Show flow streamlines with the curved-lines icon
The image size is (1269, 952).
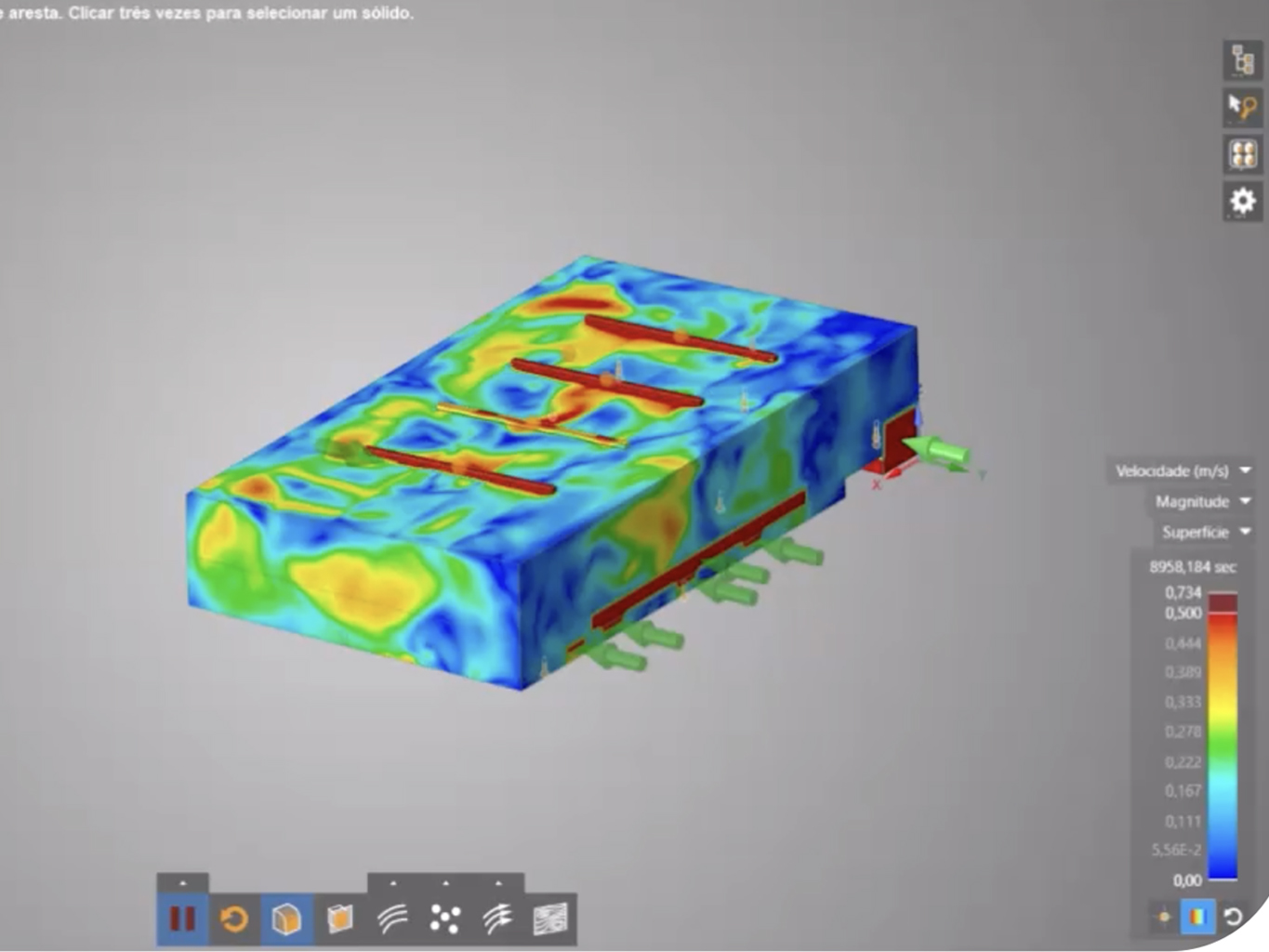pyautogui.click(x=393, y=919)
